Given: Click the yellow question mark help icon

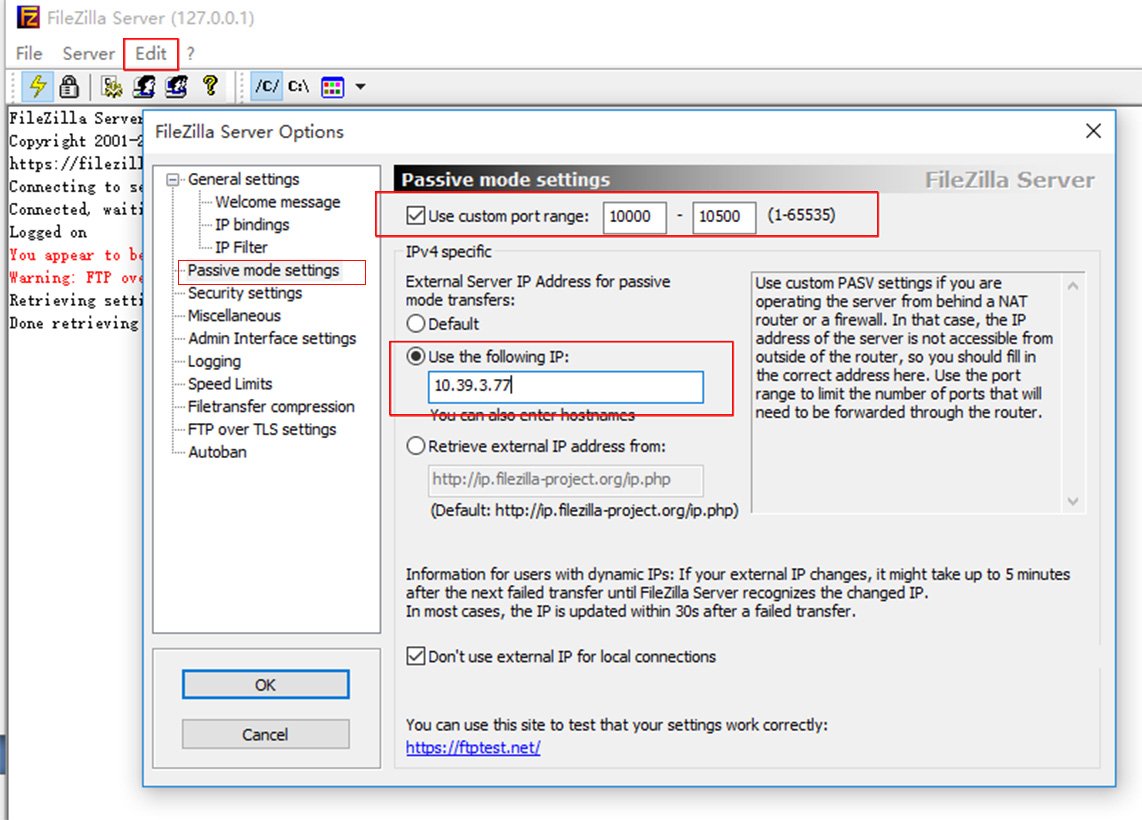Looking at the screenshot, I should point(210,86).
